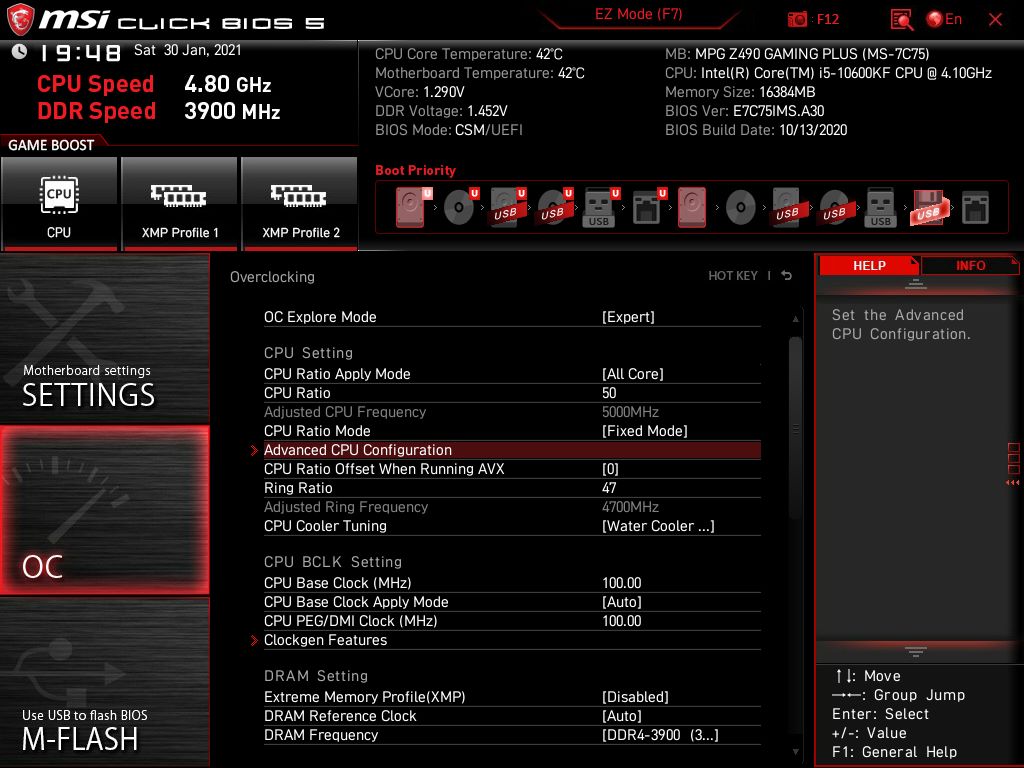The width and height of the screenshot is (1024, 768).
Task: Change Extreme Memory Profile(XMP) [Disabled] setting
Action: point(512,697)
